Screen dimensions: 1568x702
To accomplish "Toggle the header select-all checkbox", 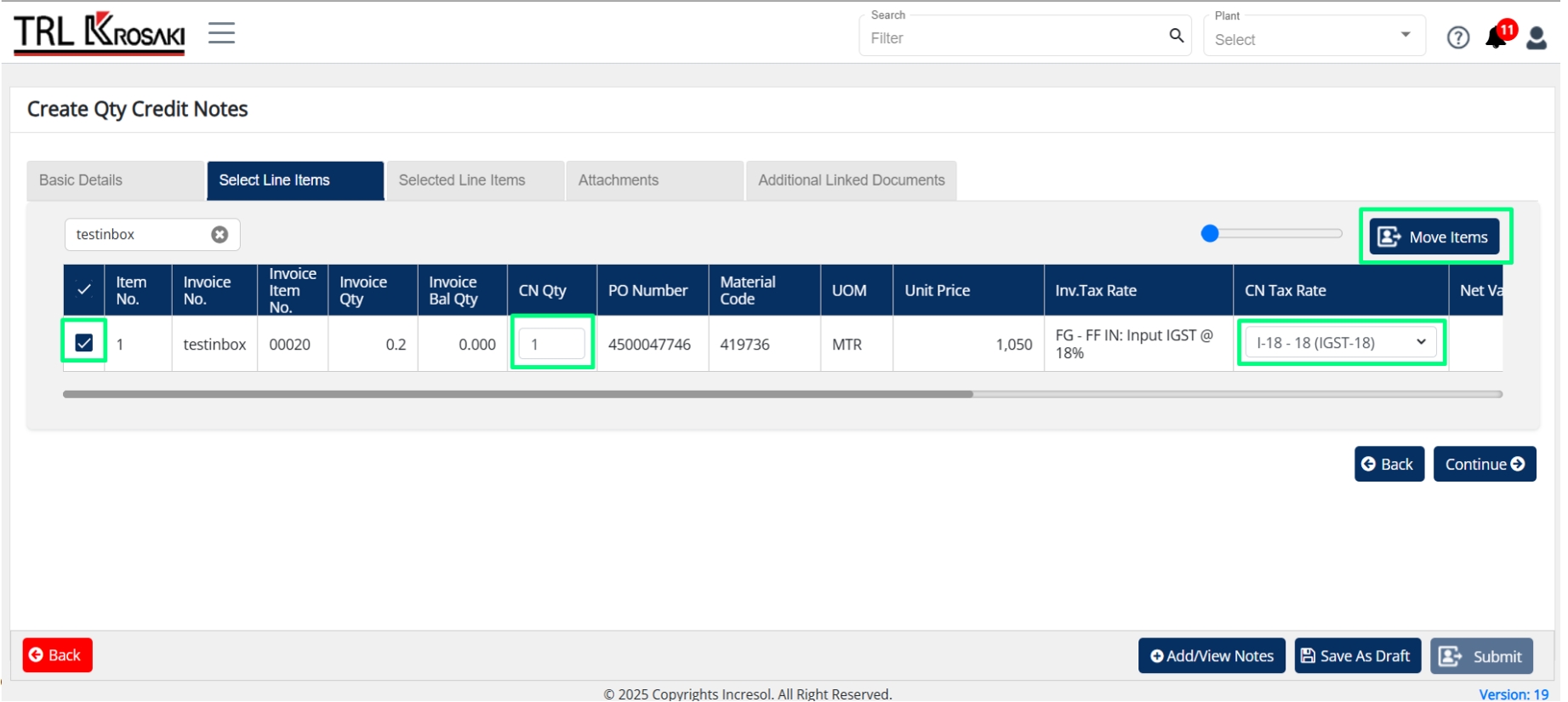I will [84, 289].
